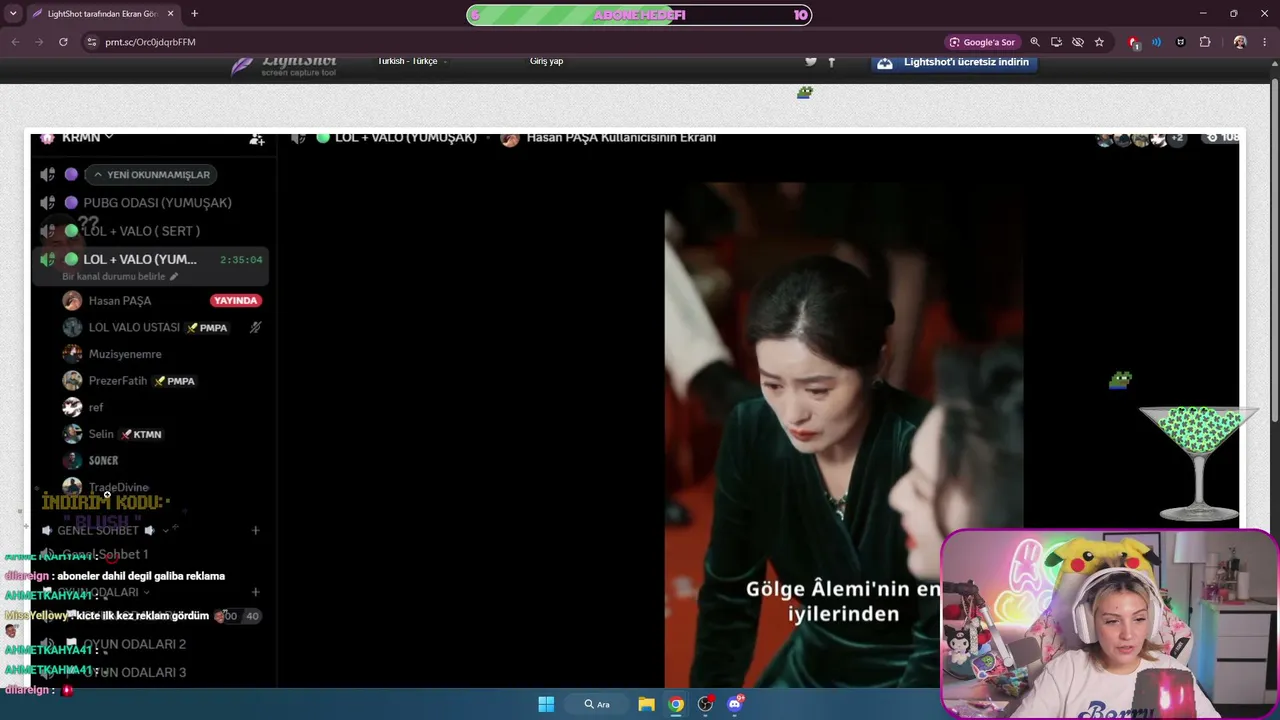The height and width of the screenshot is (720, 1280).
Task: Open File Explorer from taskbar
Action: point(646,704)
